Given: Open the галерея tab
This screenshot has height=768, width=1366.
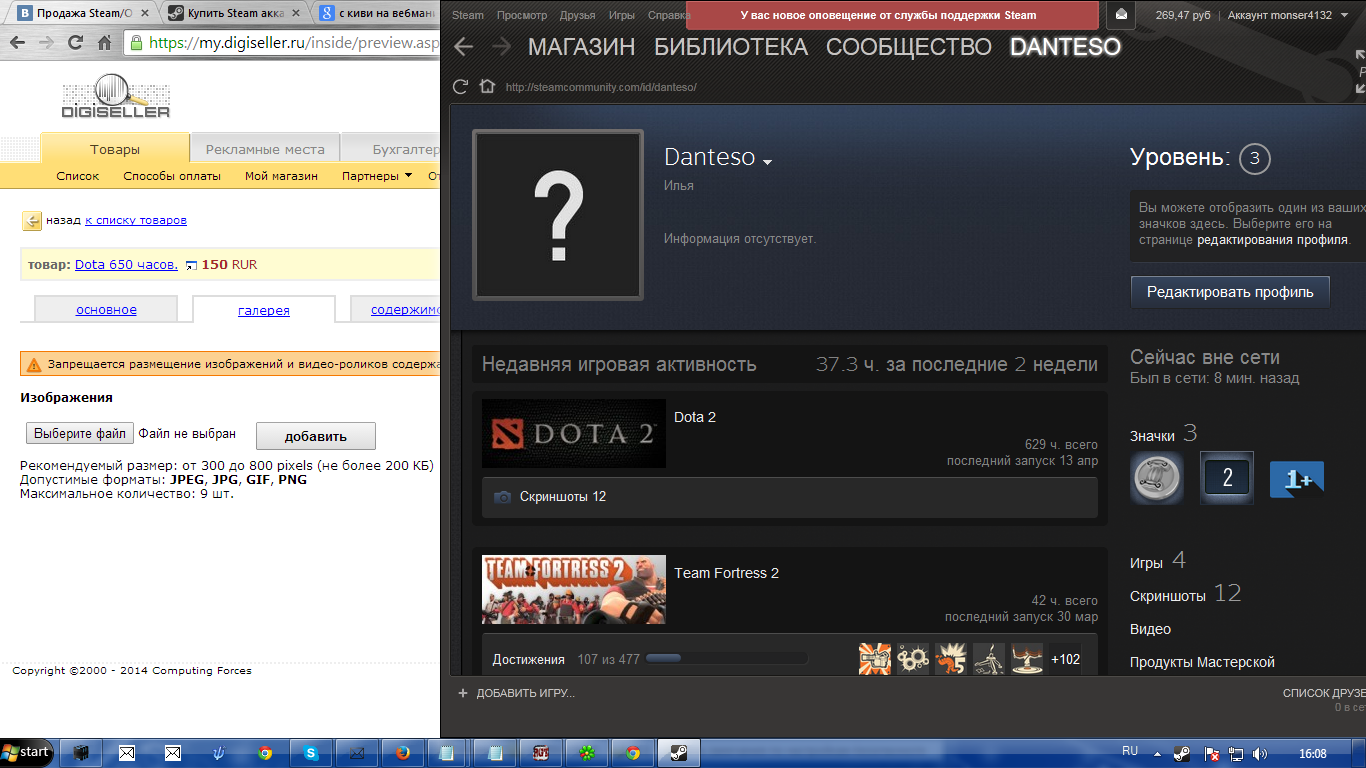Looking at the screenshot, I should click(264, 310).
